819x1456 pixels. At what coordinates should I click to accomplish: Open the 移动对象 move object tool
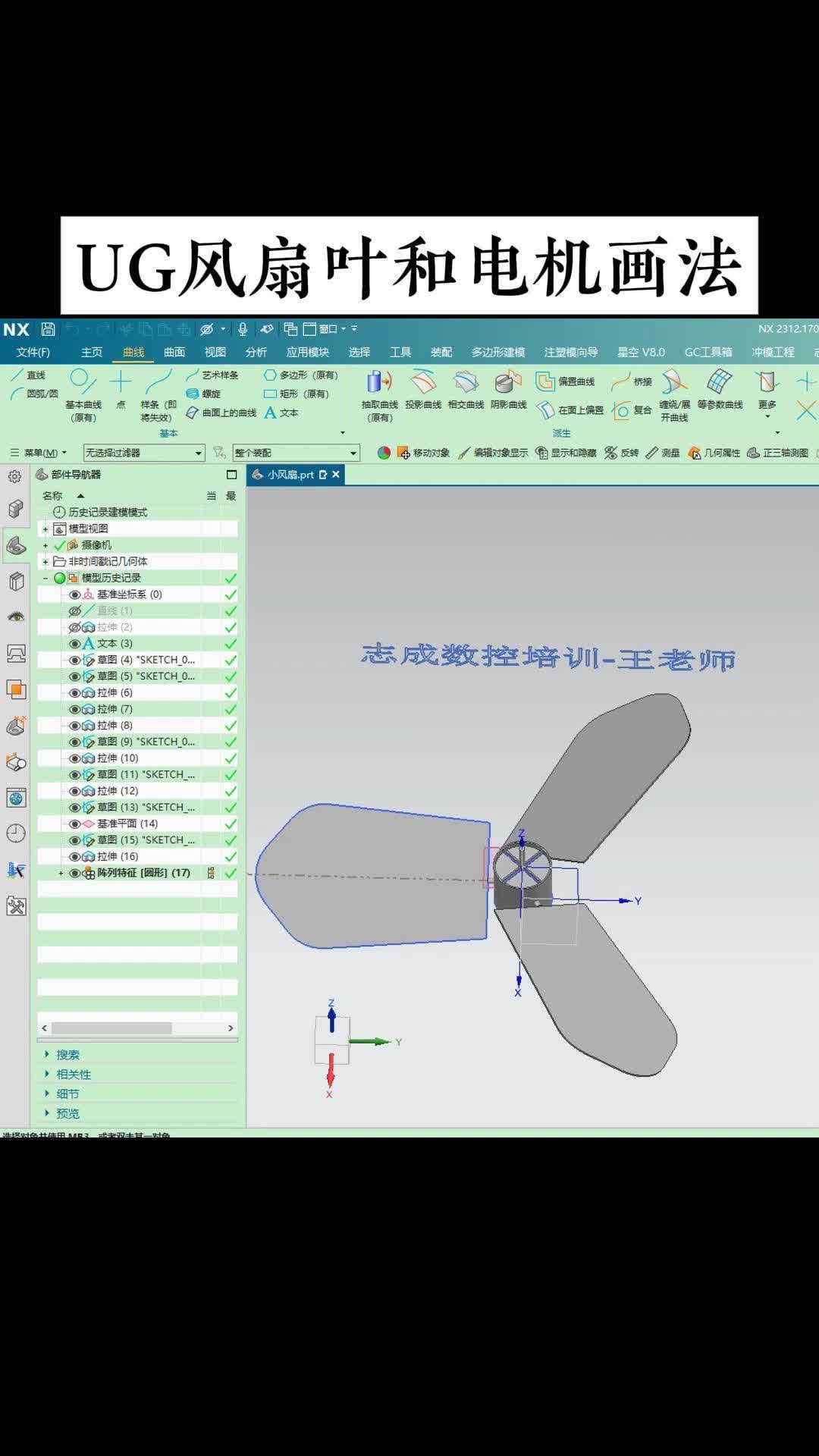[x=423, y=453]
